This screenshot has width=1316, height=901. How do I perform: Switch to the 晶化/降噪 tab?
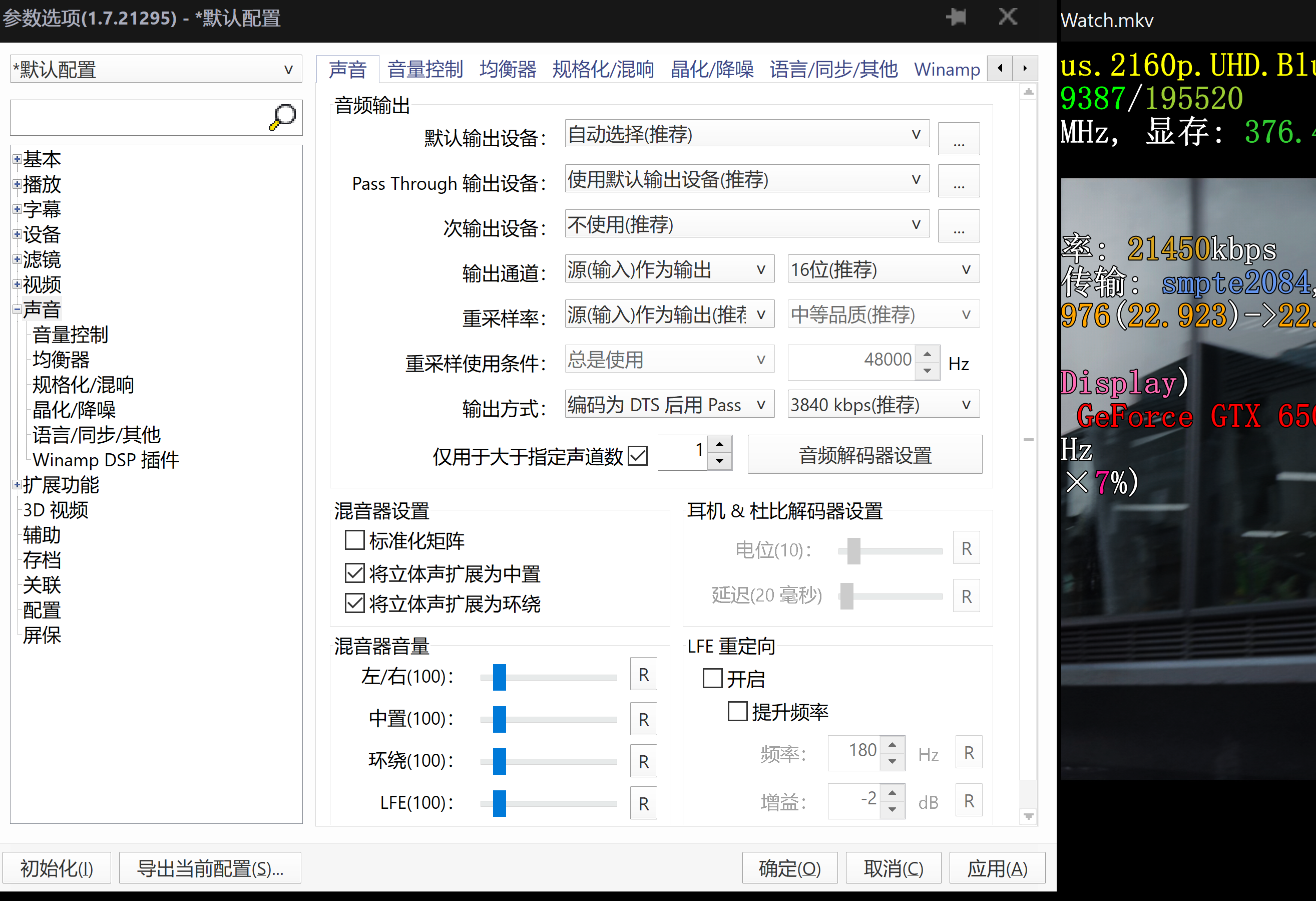pyautogui.click(x=712, y=69)
